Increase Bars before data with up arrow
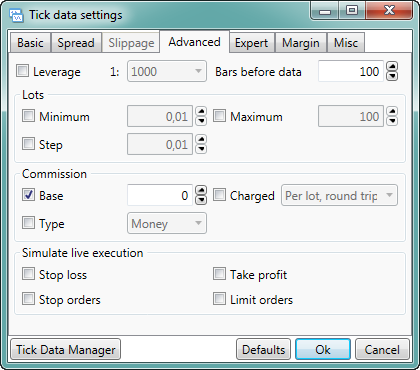Screen dimensions: 420x370 pyautogui.click(x=392, y=67)
